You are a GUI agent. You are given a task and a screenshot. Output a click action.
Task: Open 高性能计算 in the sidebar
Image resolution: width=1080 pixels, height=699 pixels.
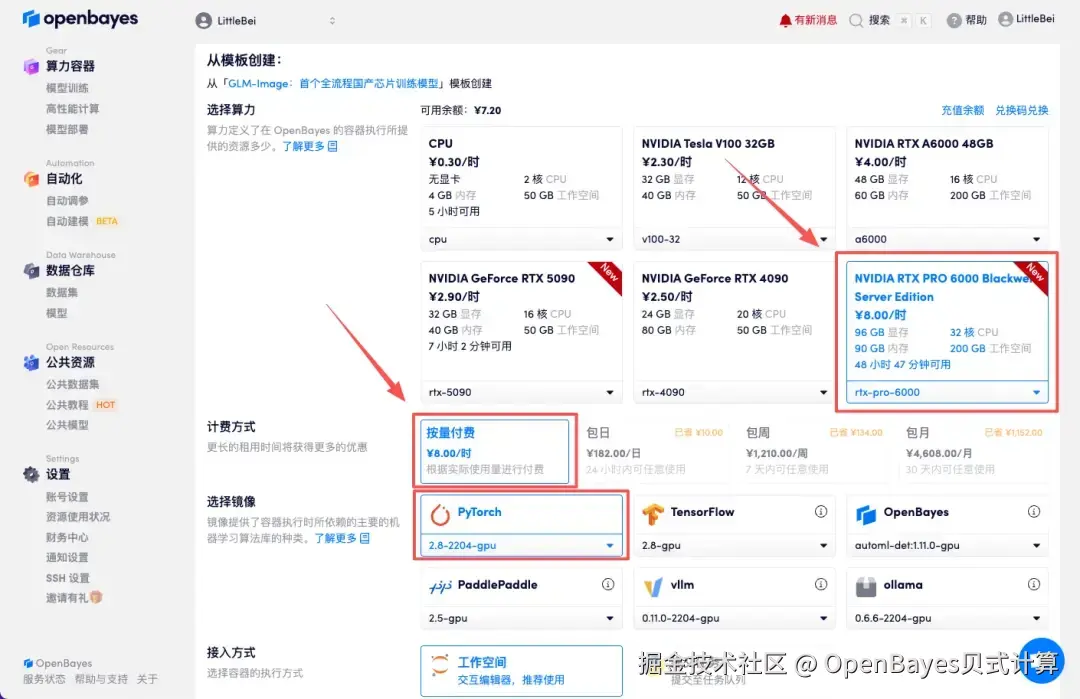pos(72,109)
